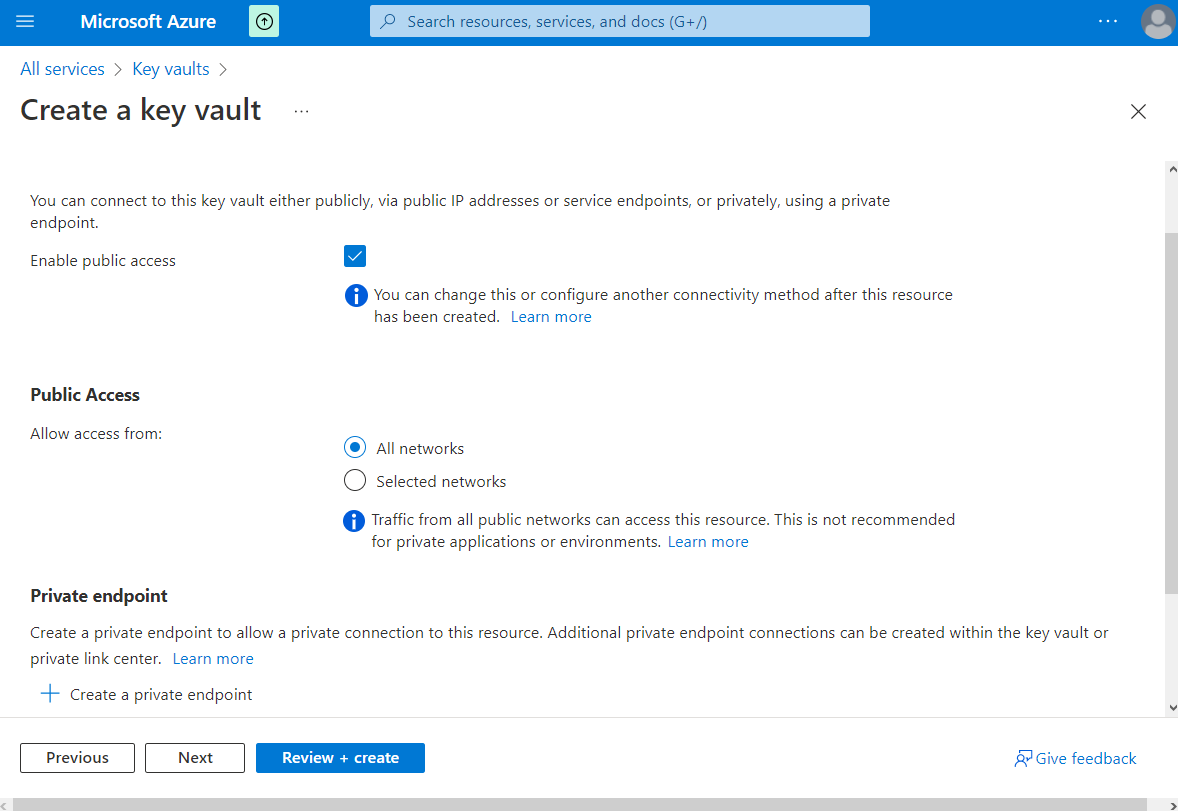Uncheck the Enable public access checkbox

(x=355, y=257)
